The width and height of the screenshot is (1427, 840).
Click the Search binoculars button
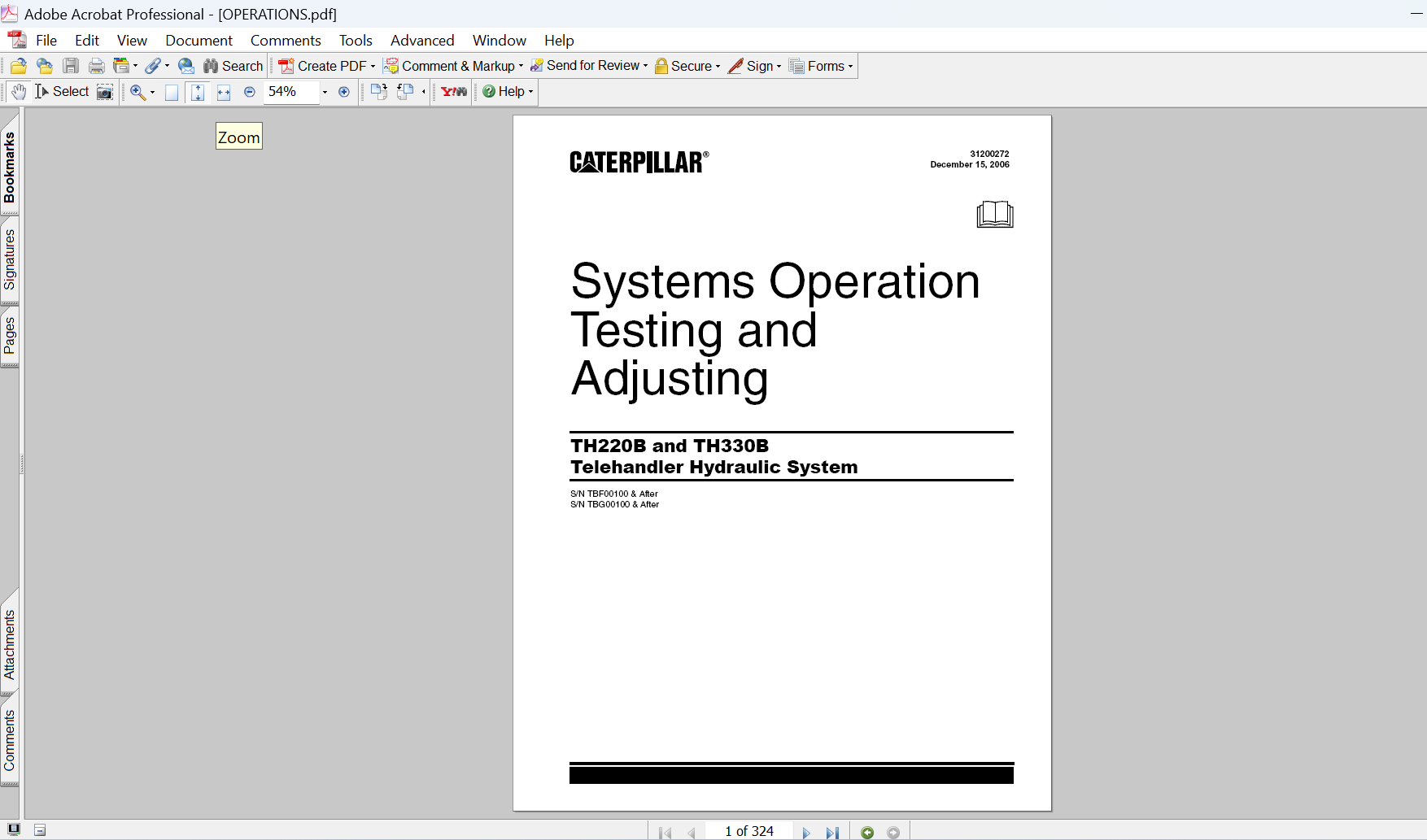pyautogui.click(x=233, y=66)
